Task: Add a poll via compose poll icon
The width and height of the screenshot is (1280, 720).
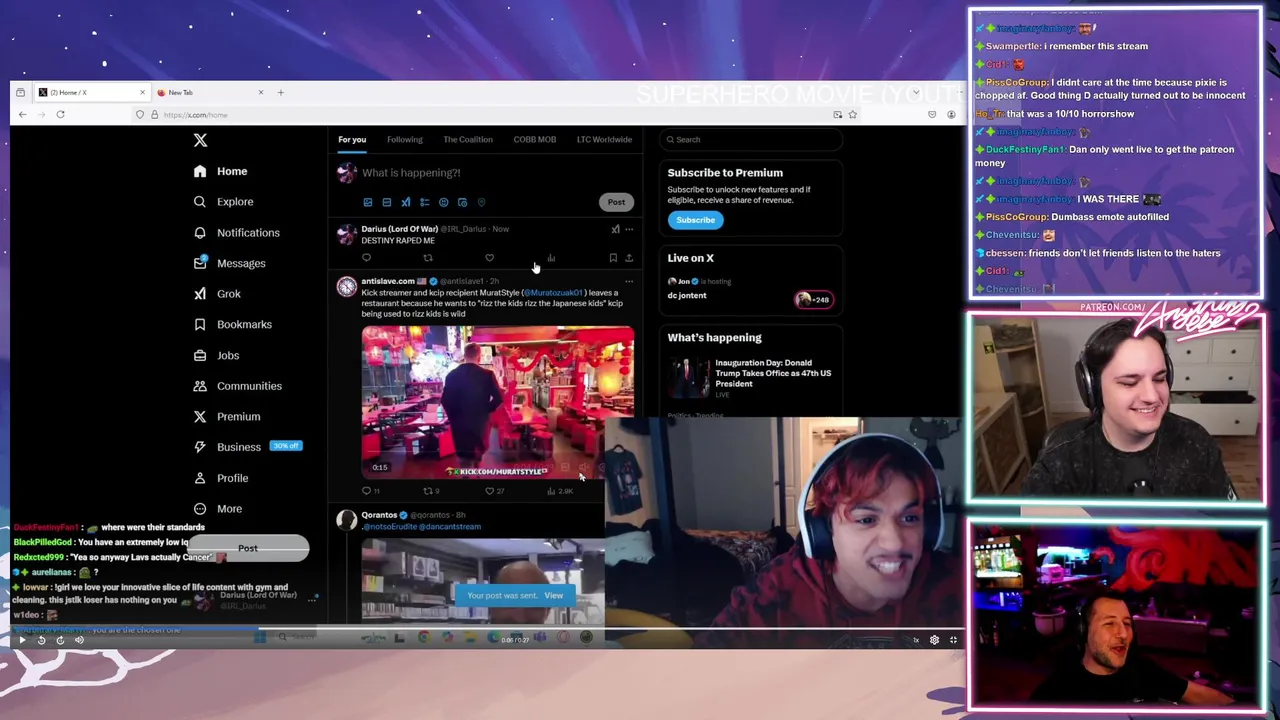Action: 425,202
